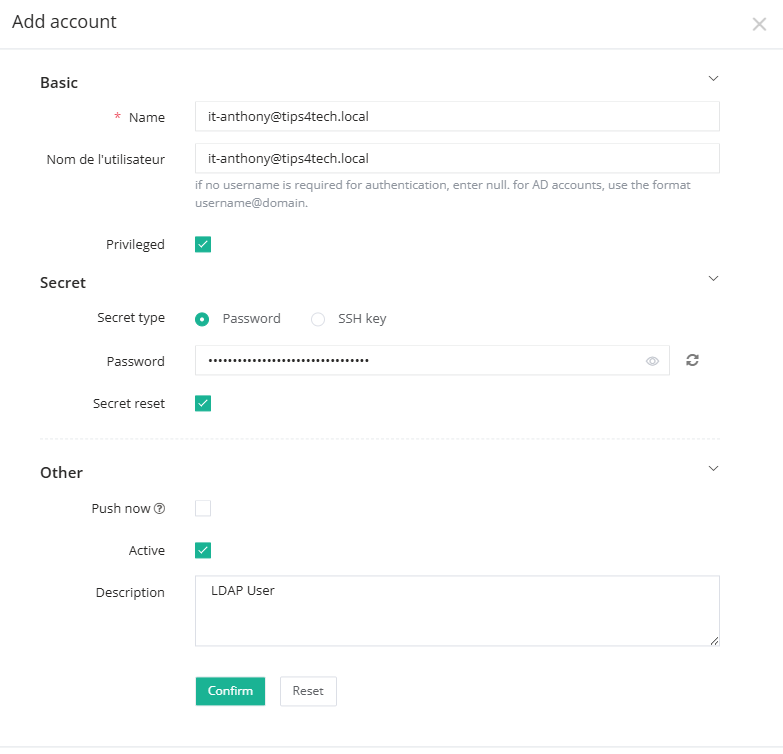Uncheck the Privileged checkbox
This screenshot has width=783, height=754.
click(203, 244)
